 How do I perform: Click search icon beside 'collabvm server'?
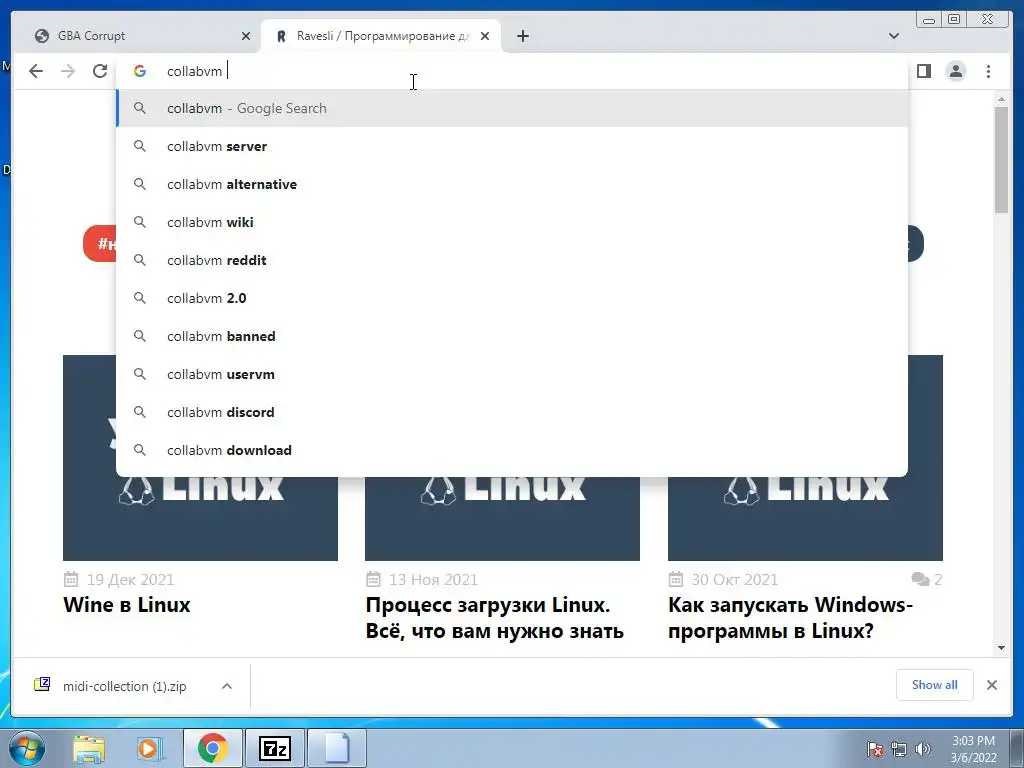pos(140,146)
